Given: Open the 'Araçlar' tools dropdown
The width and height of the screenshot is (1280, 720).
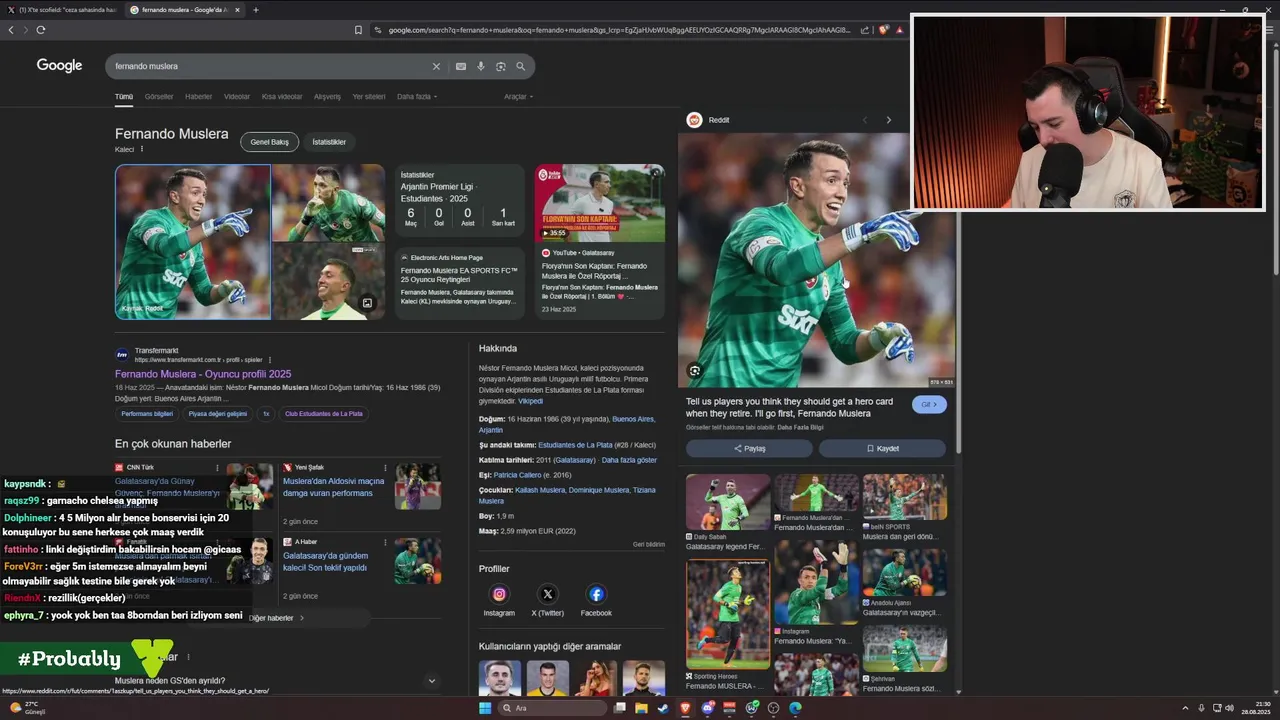Looking at the screenshot, I should [518, 97].
